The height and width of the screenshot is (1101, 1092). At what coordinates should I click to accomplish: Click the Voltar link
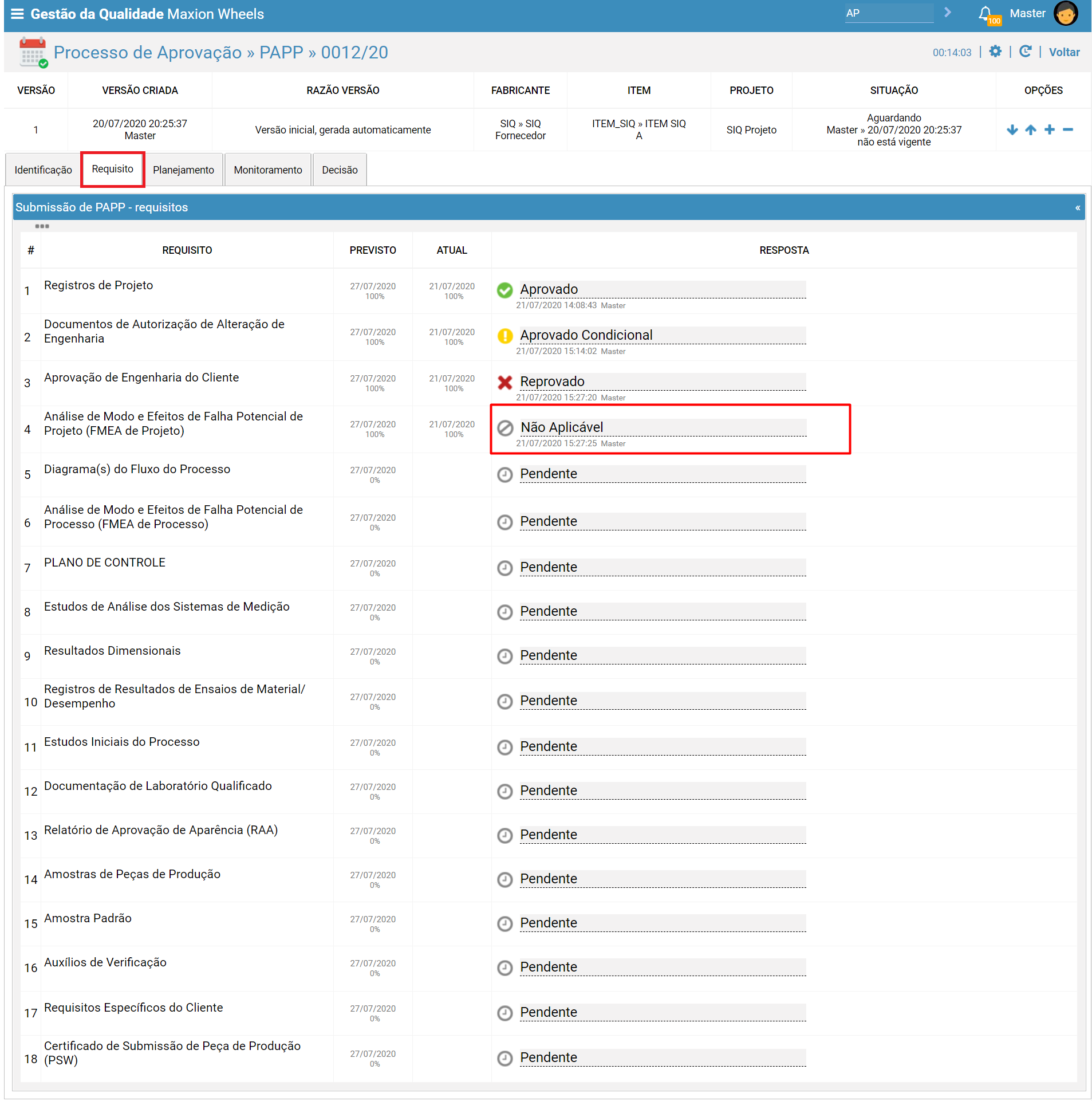pos(1064,52)
